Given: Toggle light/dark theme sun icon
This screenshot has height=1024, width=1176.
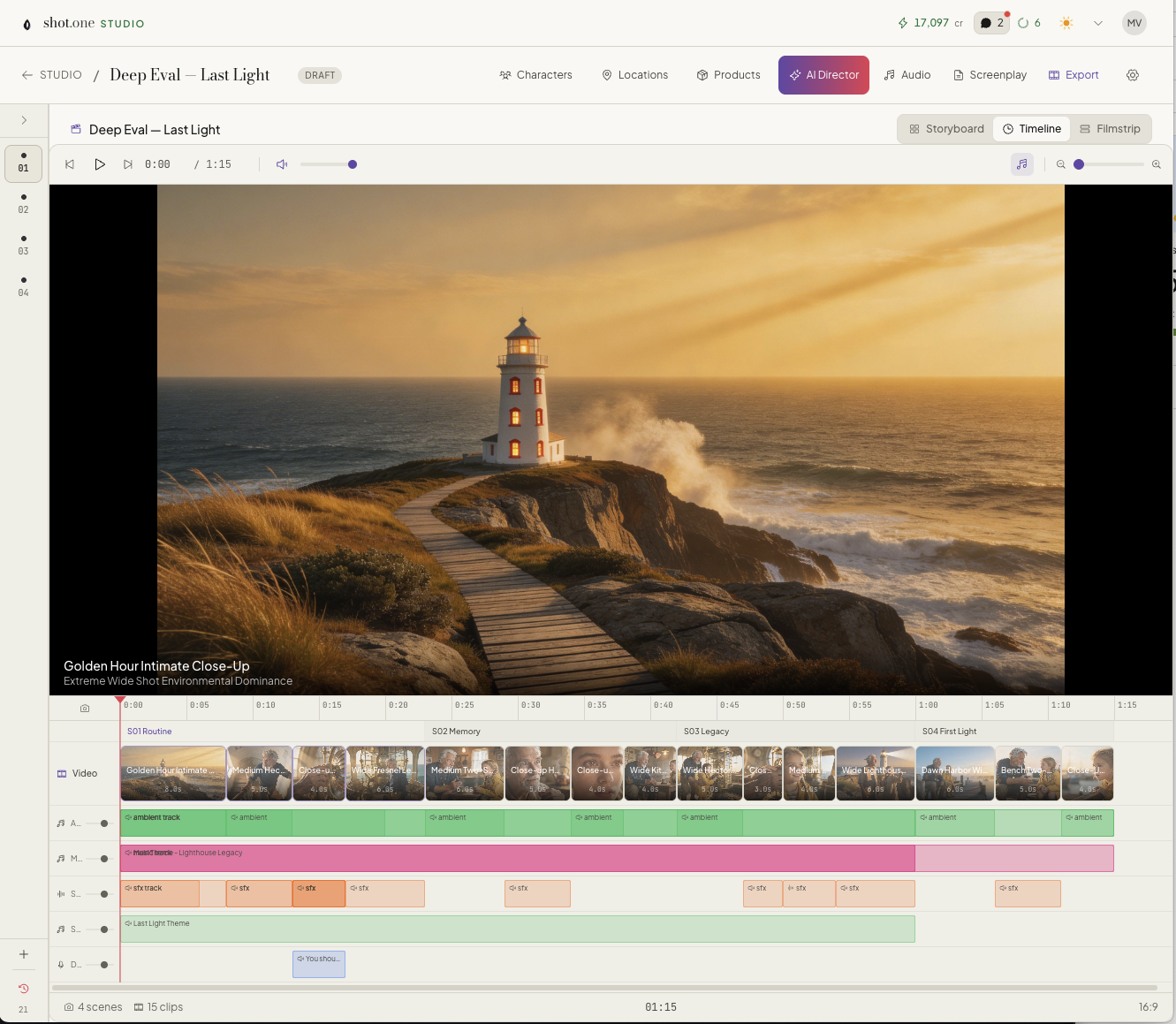Looking at the screenshot, I should point(1066,23).
